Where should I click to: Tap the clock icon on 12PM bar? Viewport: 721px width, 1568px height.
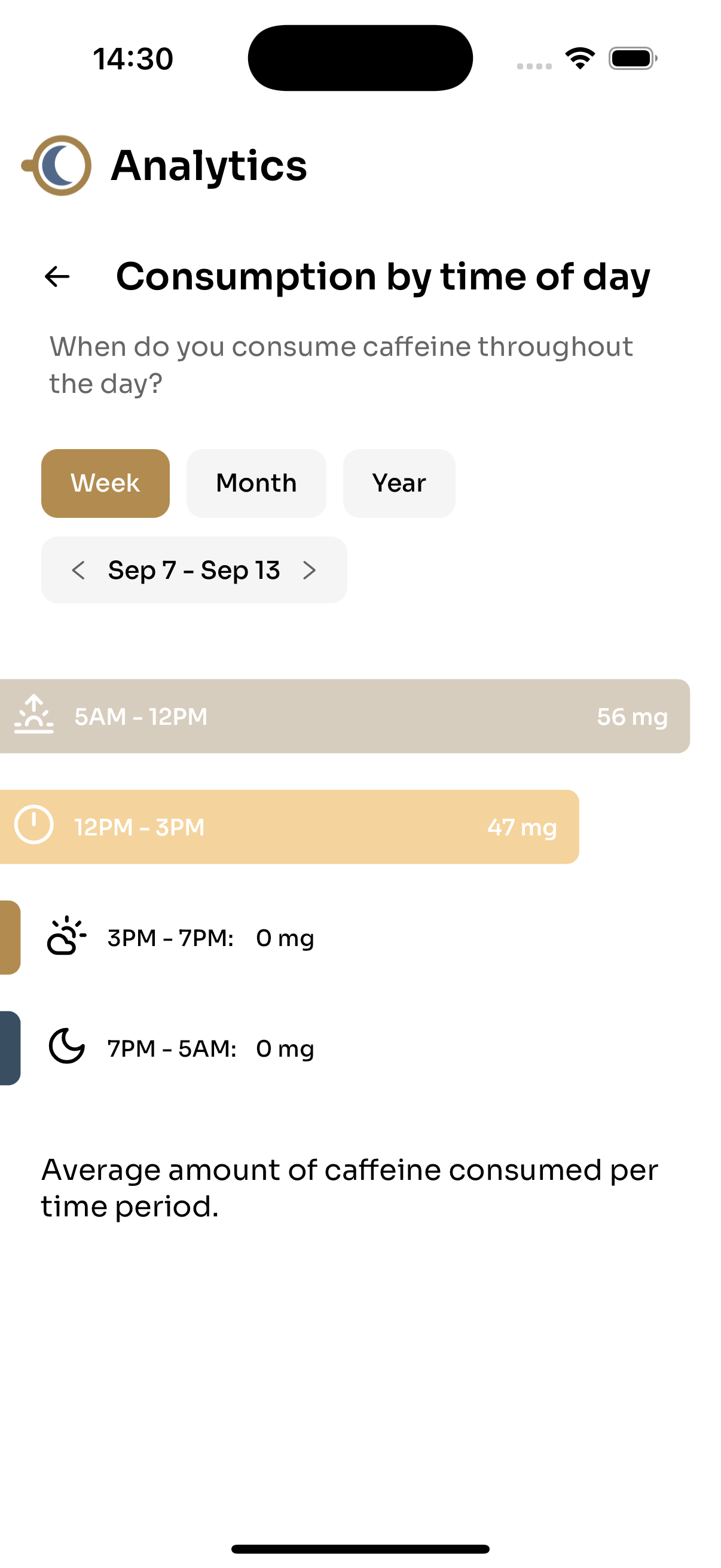(x=34, y=825)
